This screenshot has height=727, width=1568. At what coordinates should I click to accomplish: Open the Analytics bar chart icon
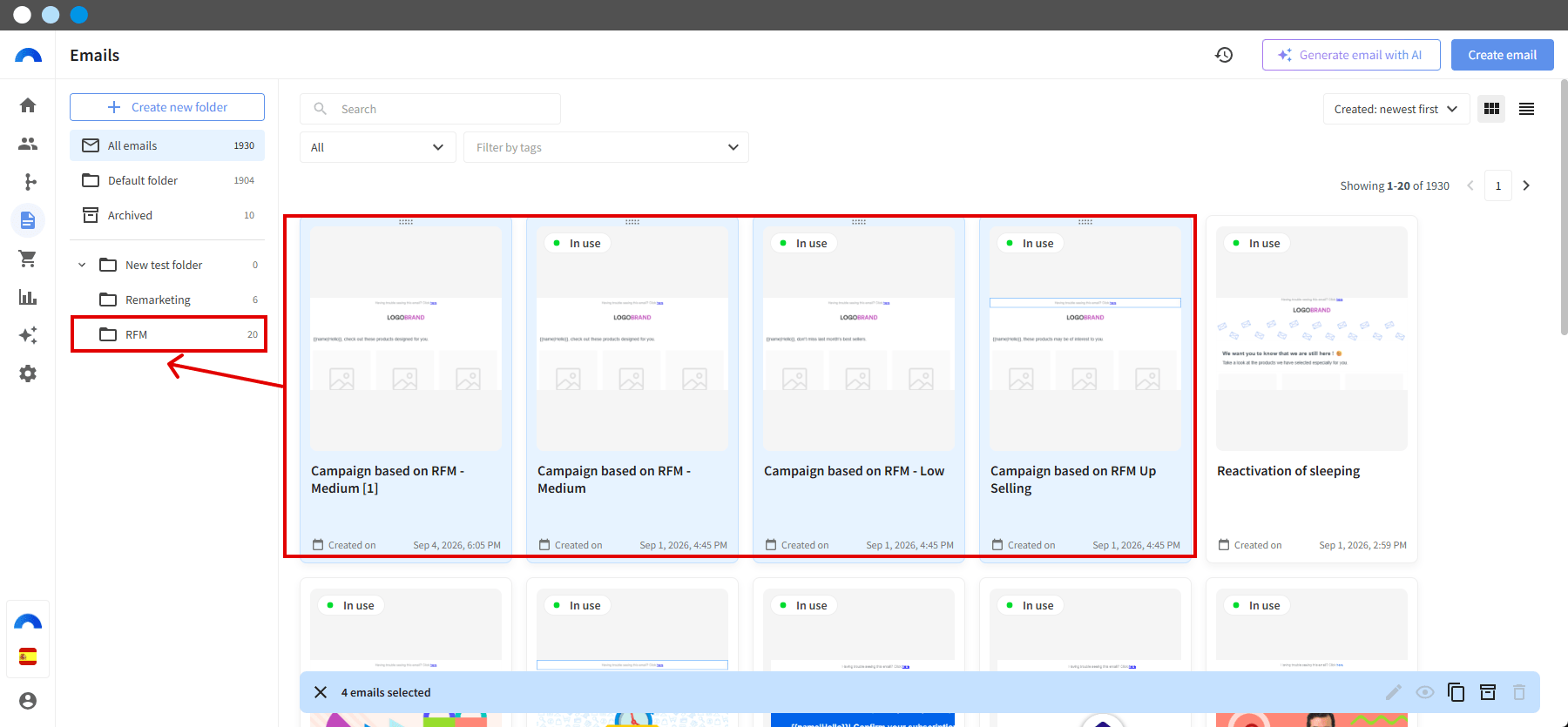tap(28, 297)
